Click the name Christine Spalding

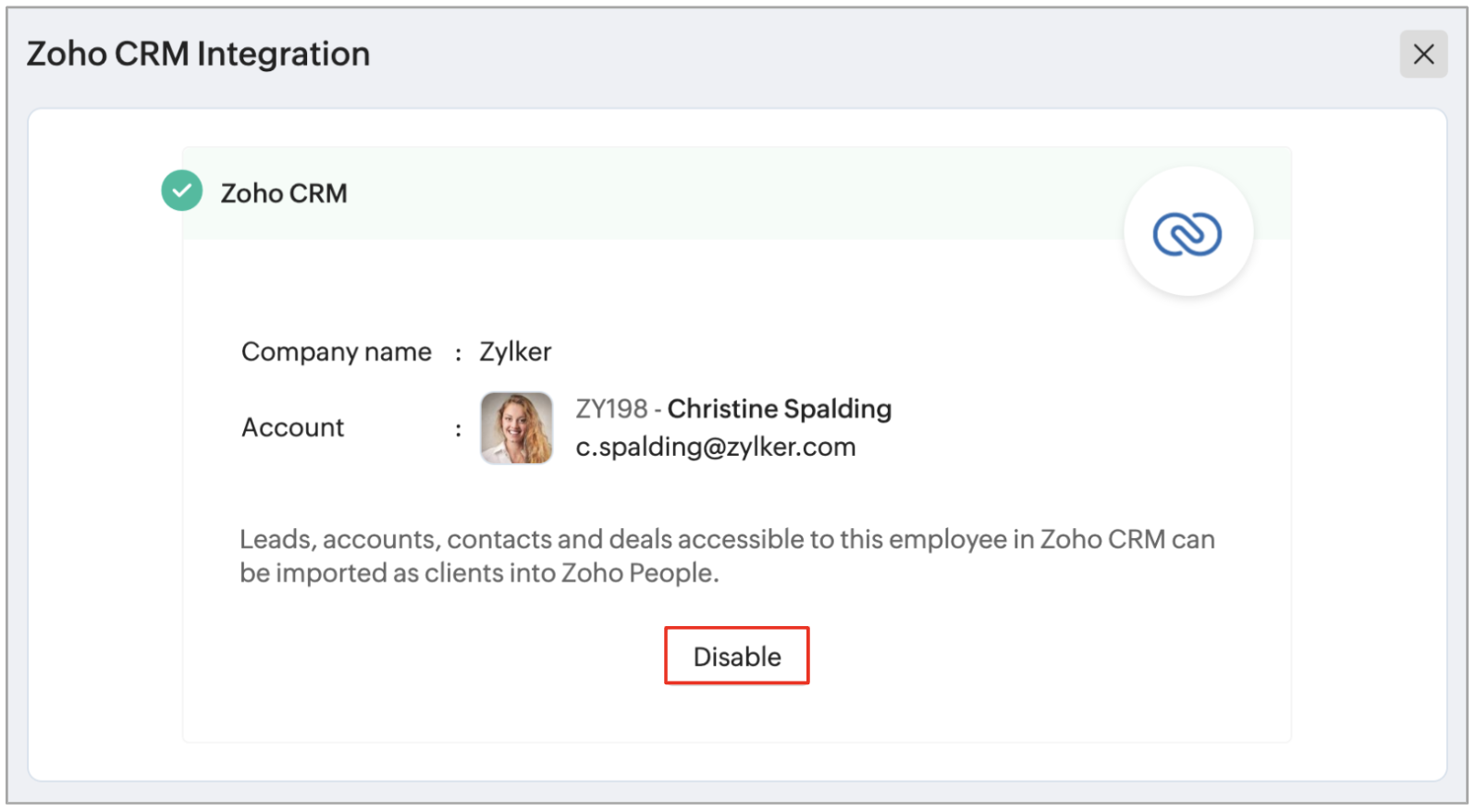pyautogui.click(x=779, y=409)
